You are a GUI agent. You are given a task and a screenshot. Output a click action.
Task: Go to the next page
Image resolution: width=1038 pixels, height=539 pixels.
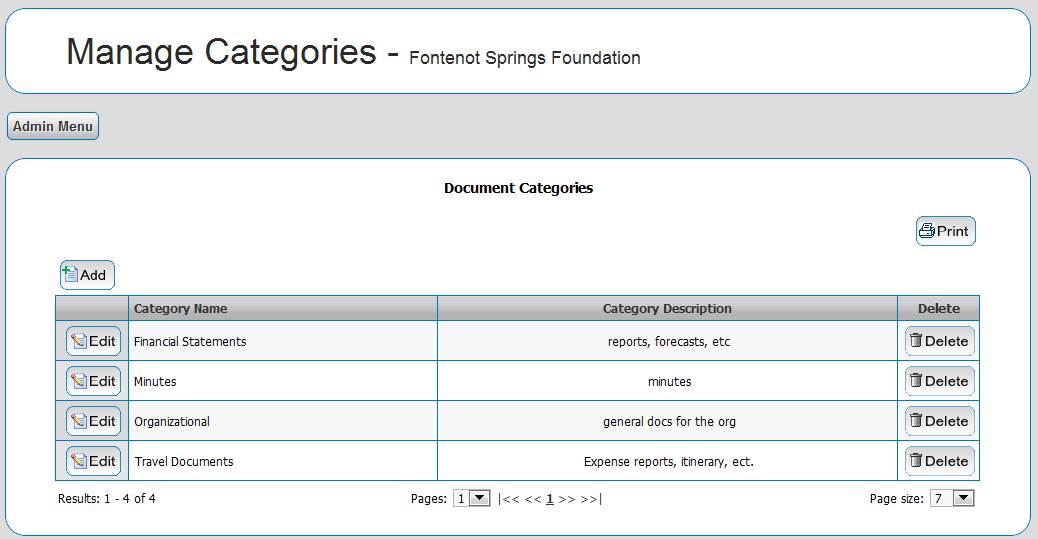coord(567,499)
